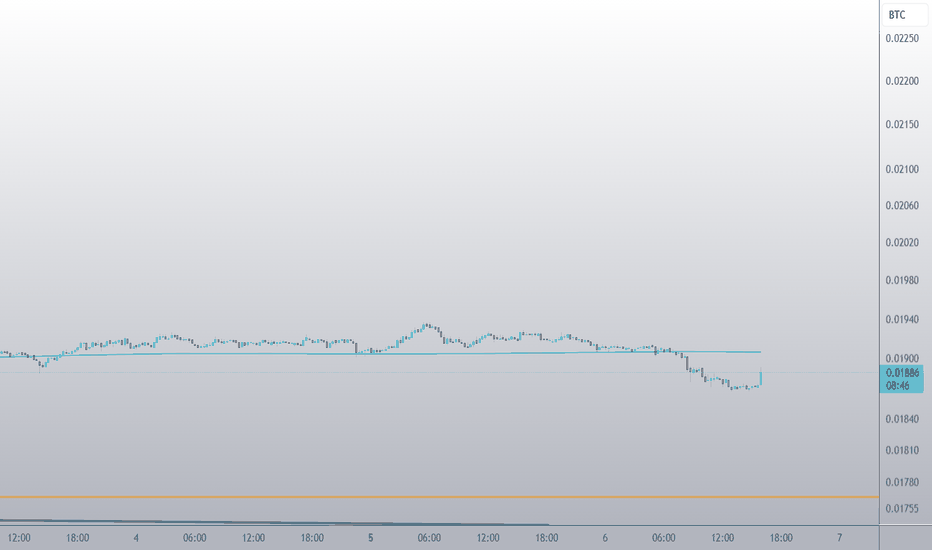Click the day 4 time axis label
Viewport: 932px width, 550px height.
136,538
